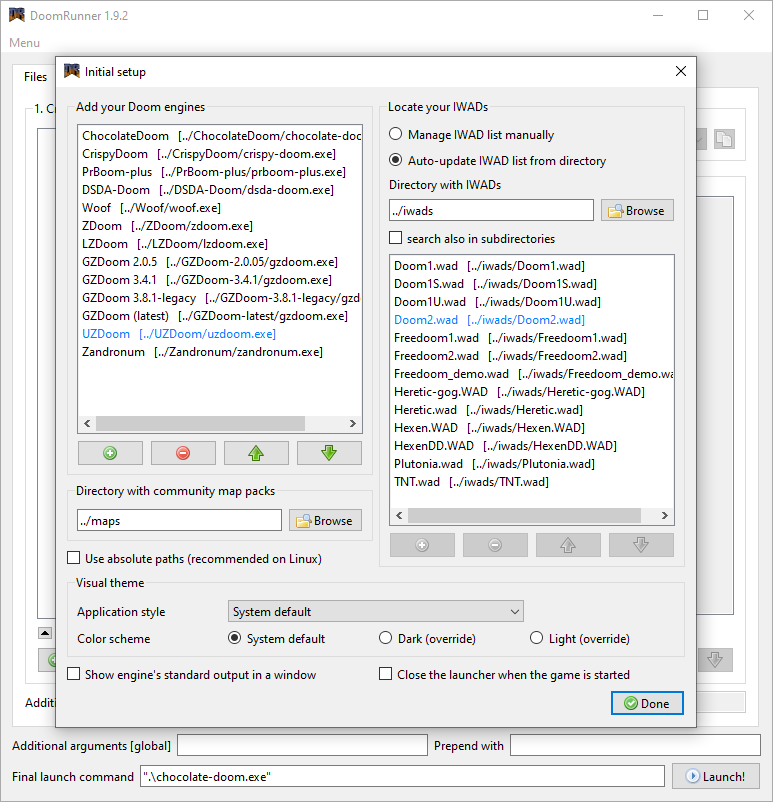Click the disabled move IWAD up arrow
773x802 pixels.
click(568, 545)
